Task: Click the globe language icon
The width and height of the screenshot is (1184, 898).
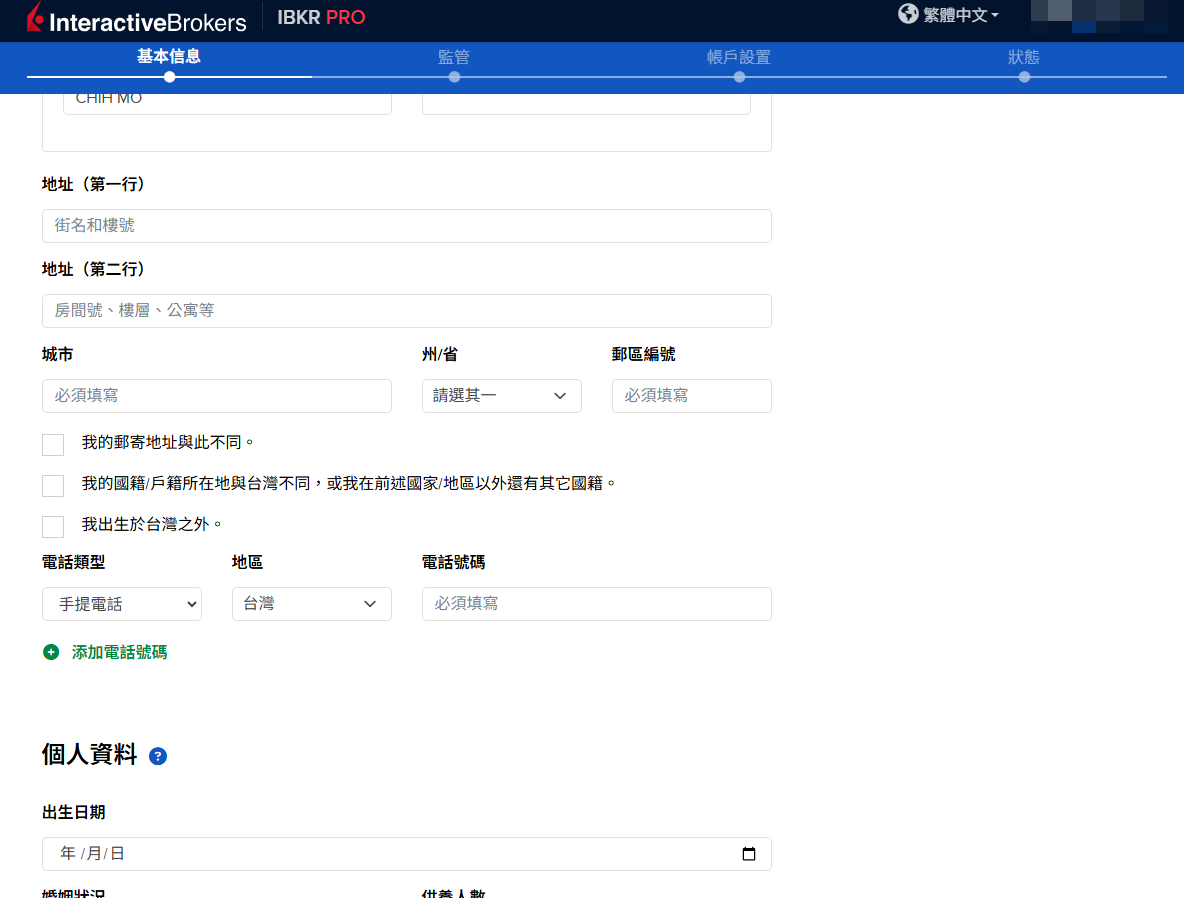Action: (x=908, y=14)
